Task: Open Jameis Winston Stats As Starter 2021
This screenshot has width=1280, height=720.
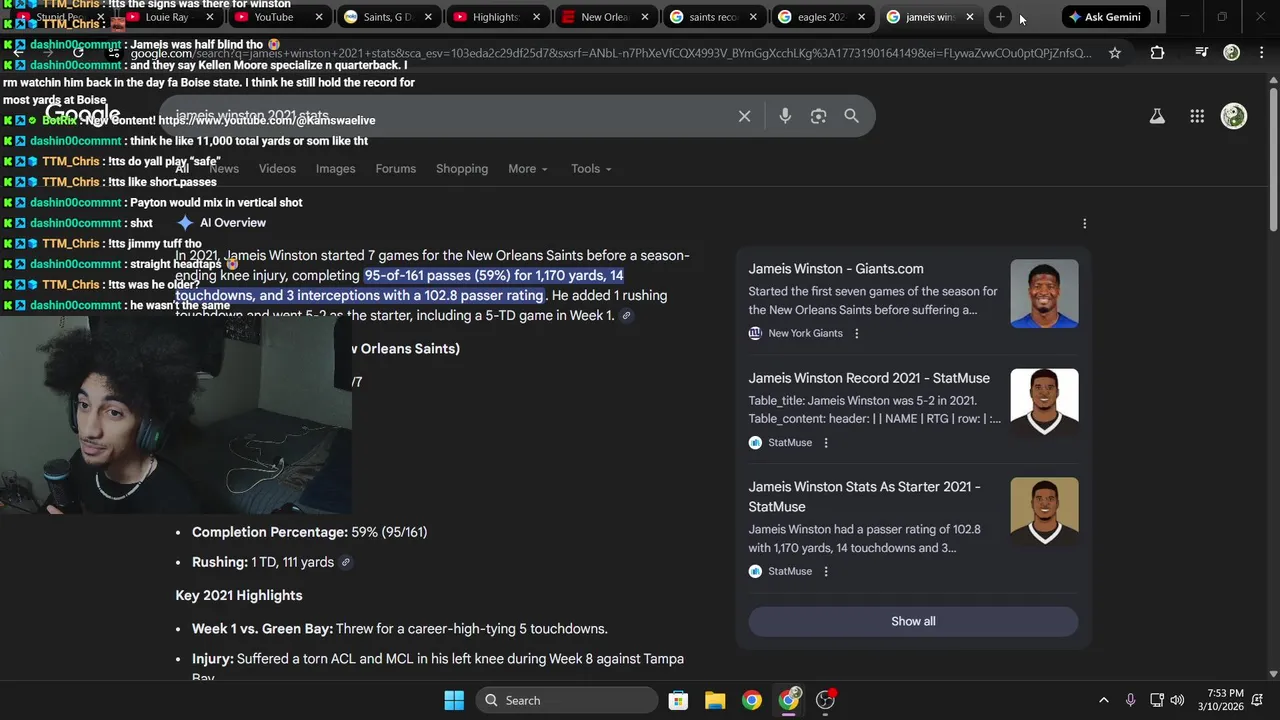Action: (x=864, y=497)
